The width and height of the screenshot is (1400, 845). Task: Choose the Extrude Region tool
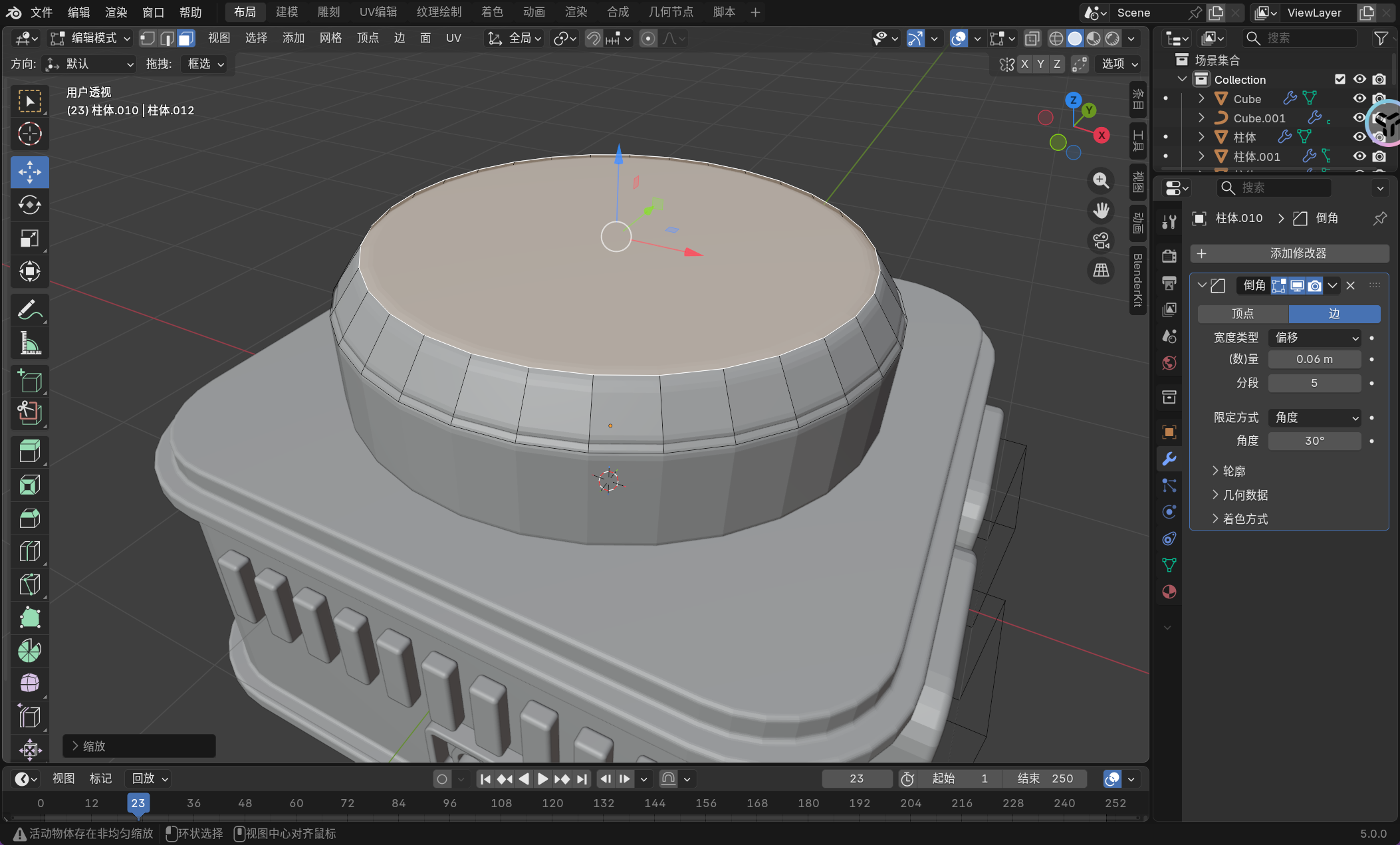point(29,451)
